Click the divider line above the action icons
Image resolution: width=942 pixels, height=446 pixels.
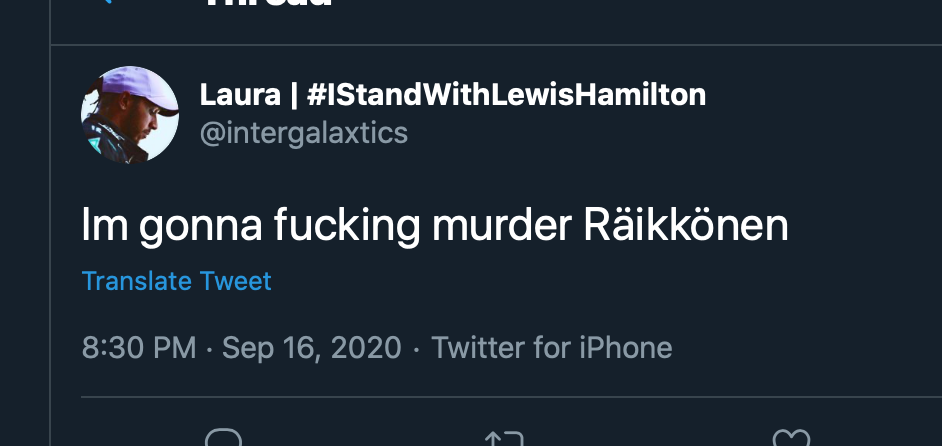511,397
